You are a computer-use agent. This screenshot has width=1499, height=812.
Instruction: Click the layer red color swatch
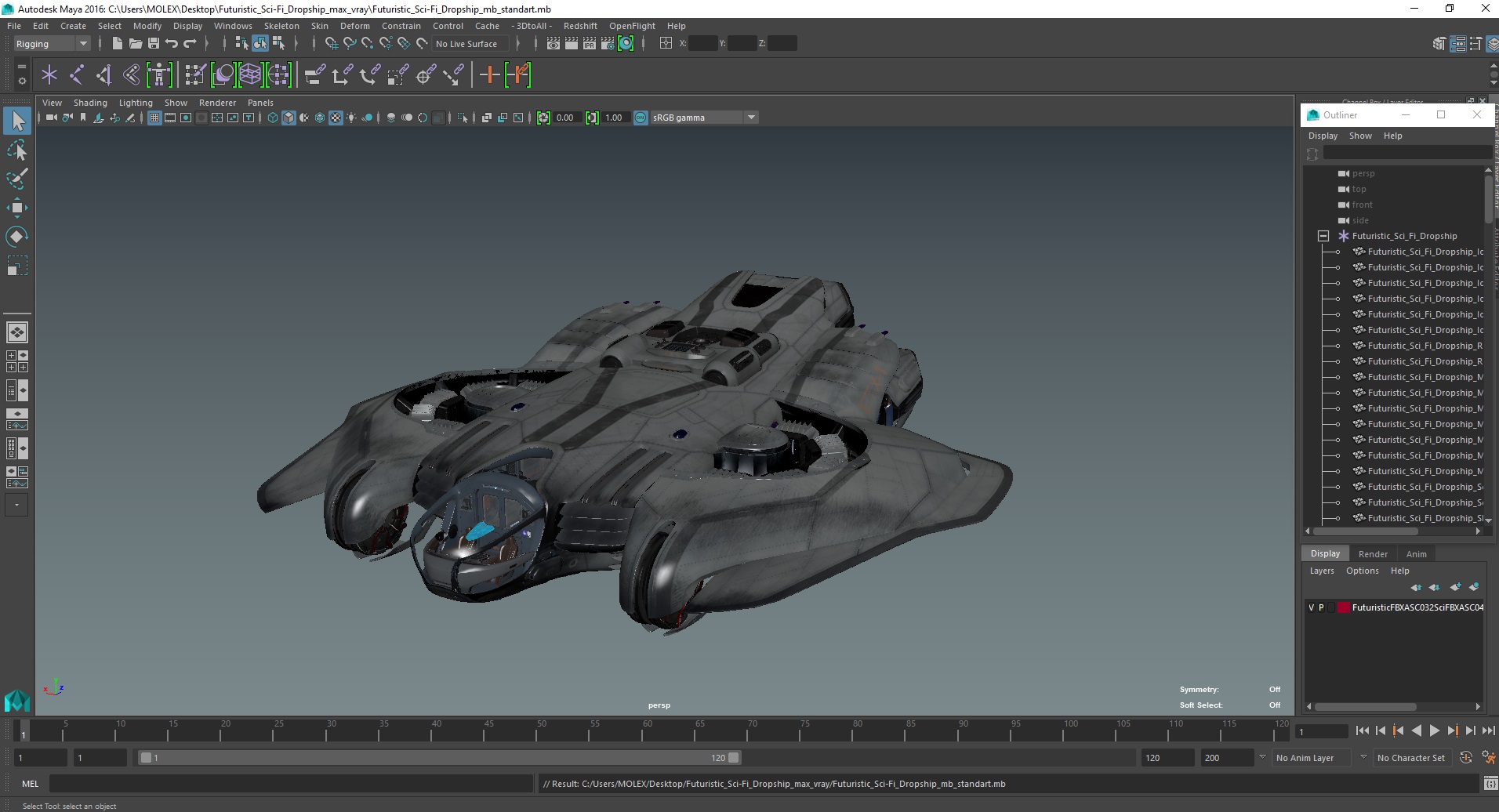coord(1344,607)
